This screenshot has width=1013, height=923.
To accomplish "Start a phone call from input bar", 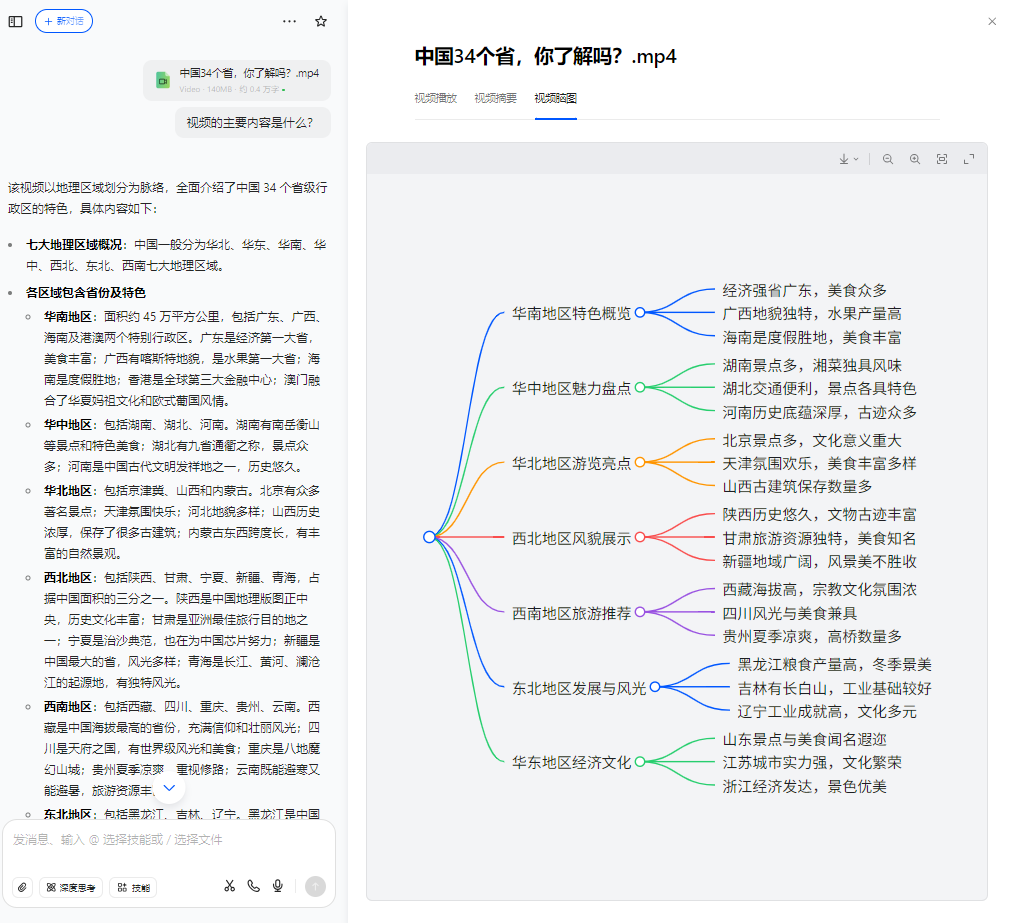I will pos(253,886).
